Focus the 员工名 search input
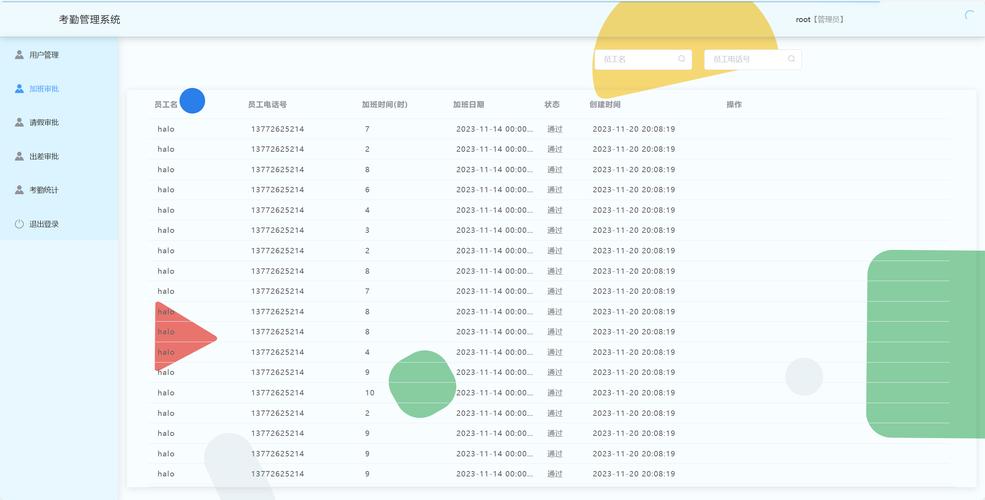Image resolution: width=985 pixels, height=500 pixels. 635,59
